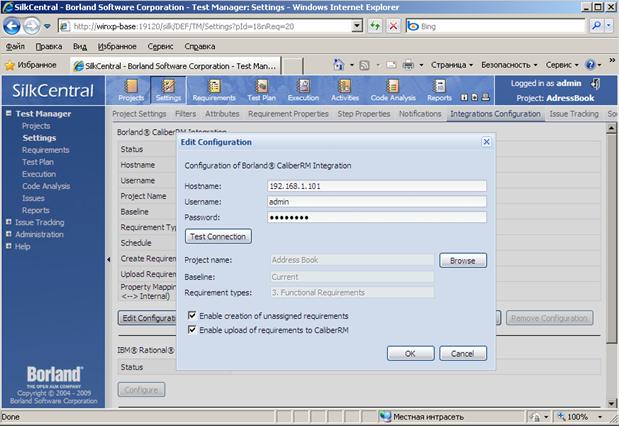The width and height of the screenshot is (619, 428).
Task: Expand the Help tree node
Action: (x=9, y=246)
